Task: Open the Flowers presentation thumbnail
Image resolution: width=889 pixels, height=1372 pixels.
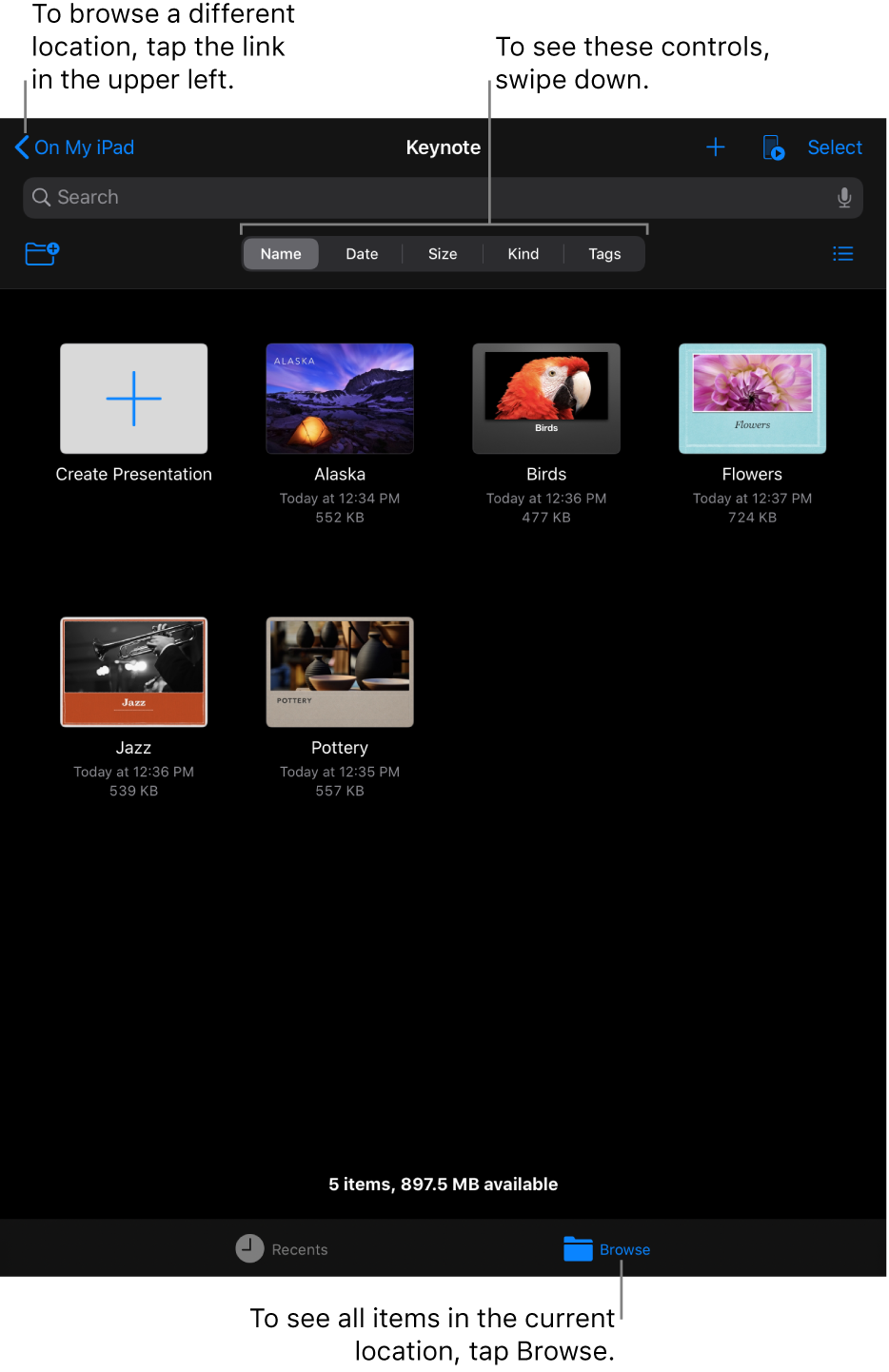Action: pyautogui.click(x=752, y=399)
